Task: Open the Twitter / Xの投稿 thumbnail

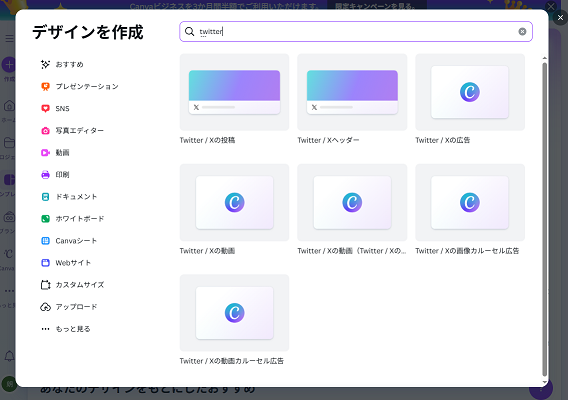Action: 234,92
